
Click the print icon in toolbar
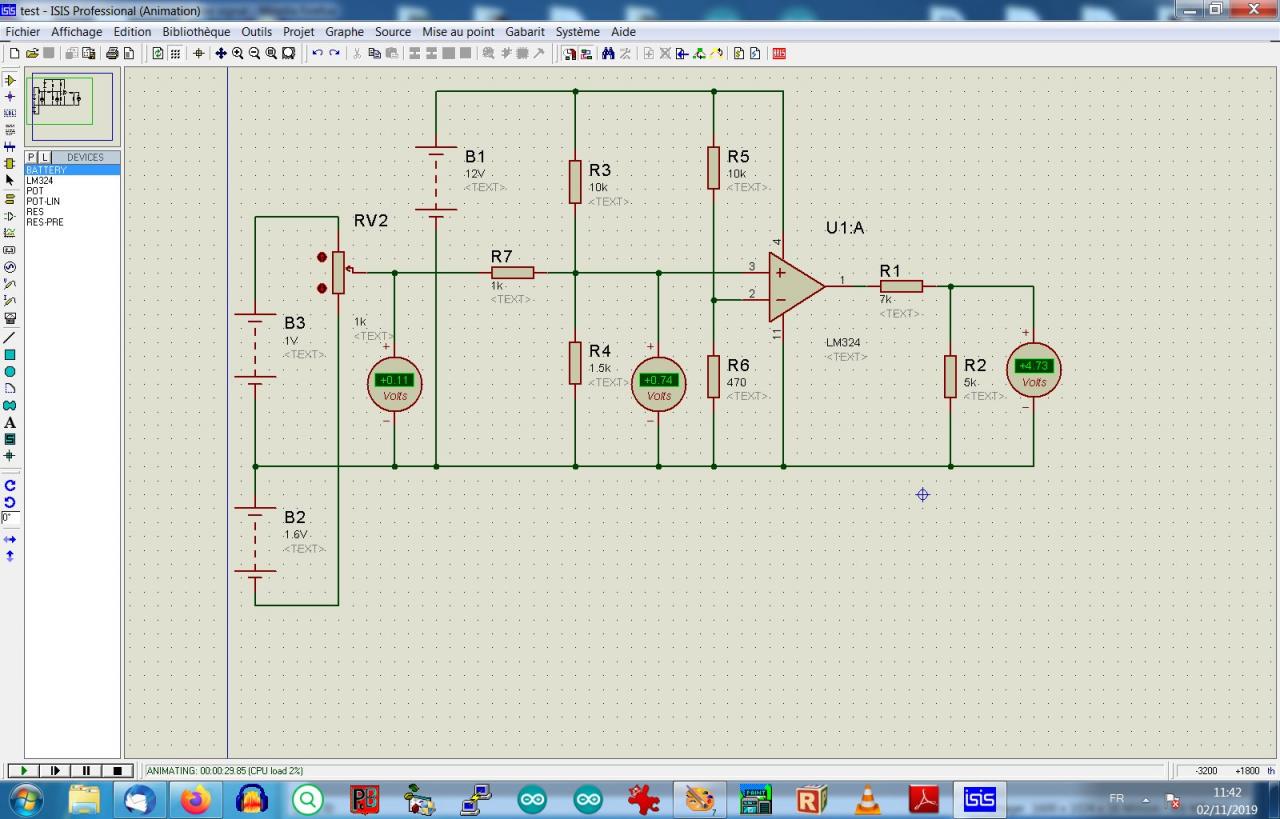(112, 53)
